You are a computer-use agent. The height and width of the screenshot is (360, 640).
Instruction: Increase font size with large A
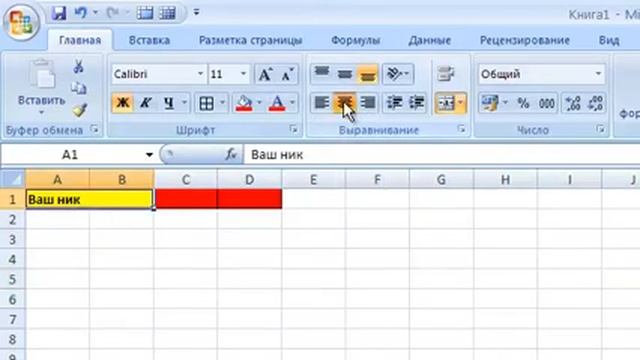click(265, 74)
